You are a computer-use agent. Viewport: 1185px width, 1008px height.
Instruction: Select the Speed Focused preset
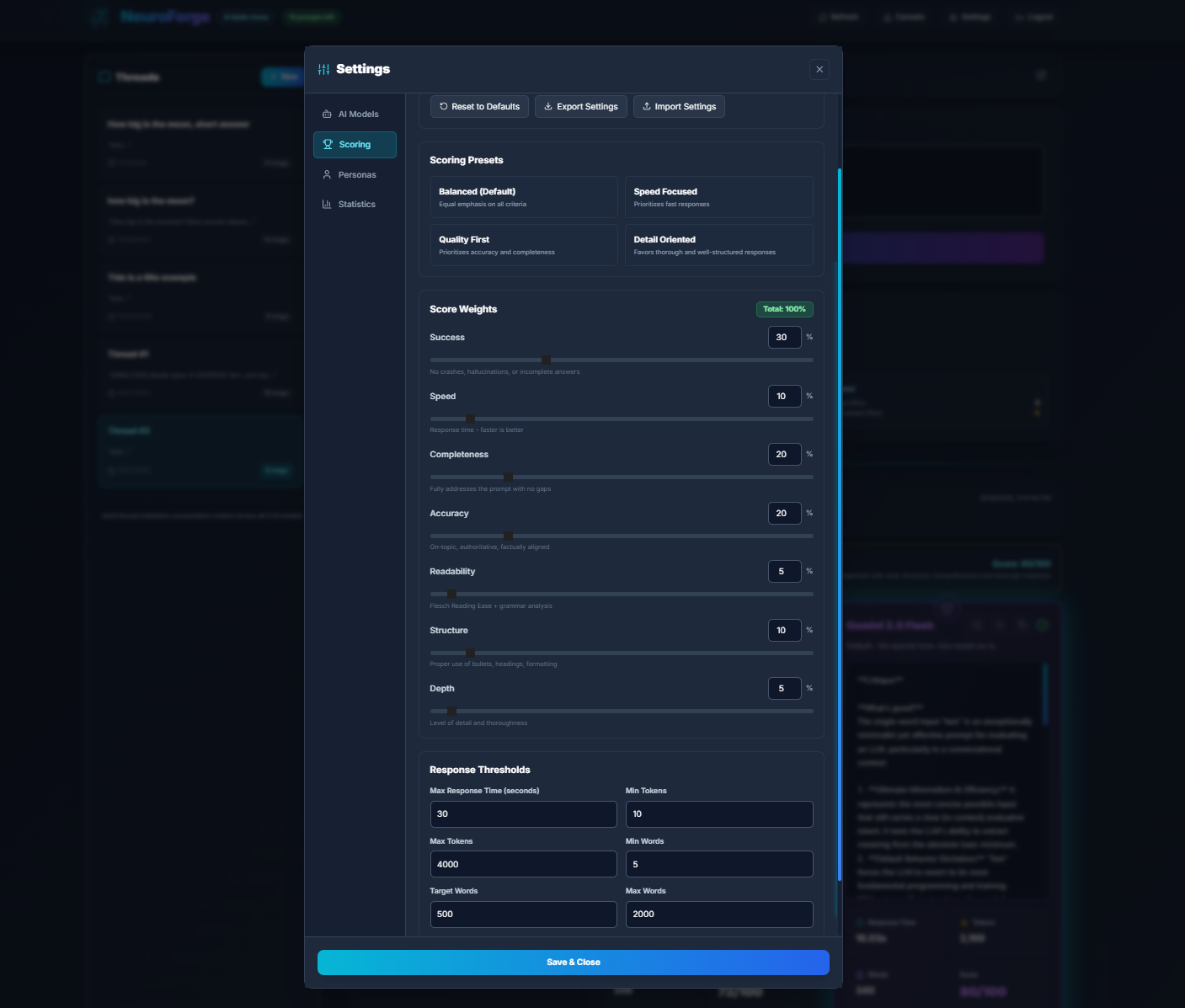click(718, 197)
